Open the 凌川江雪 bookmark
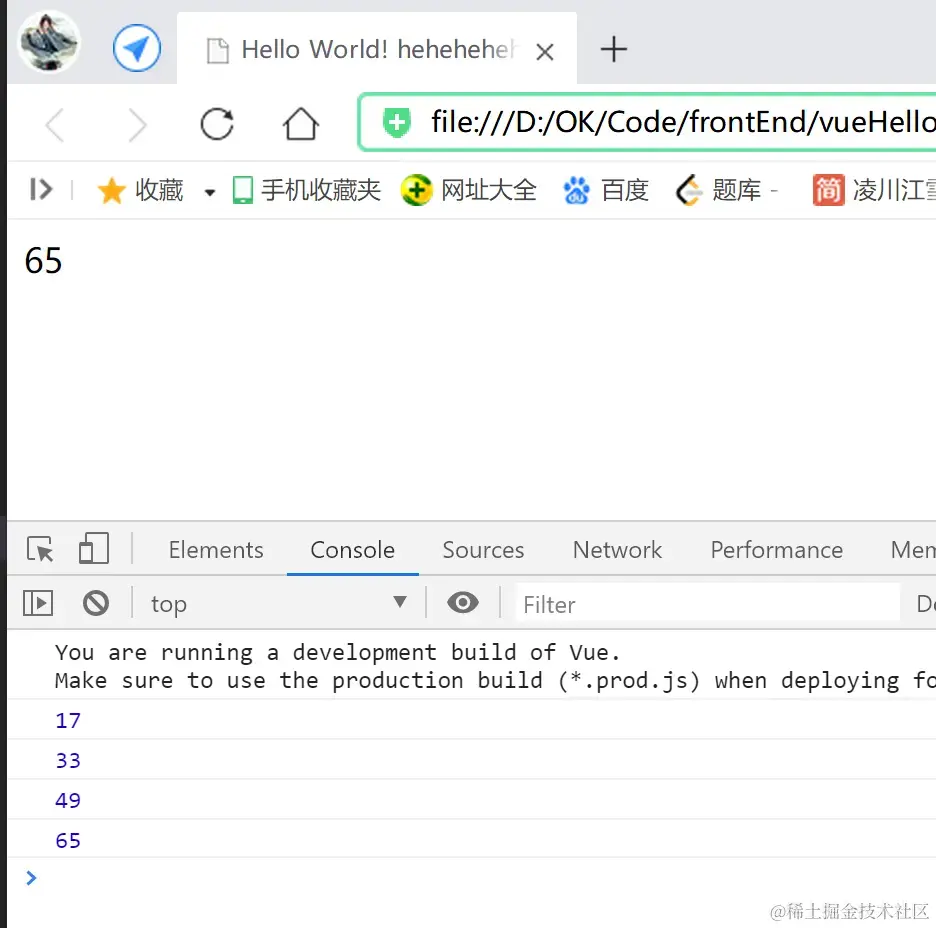 874,190
